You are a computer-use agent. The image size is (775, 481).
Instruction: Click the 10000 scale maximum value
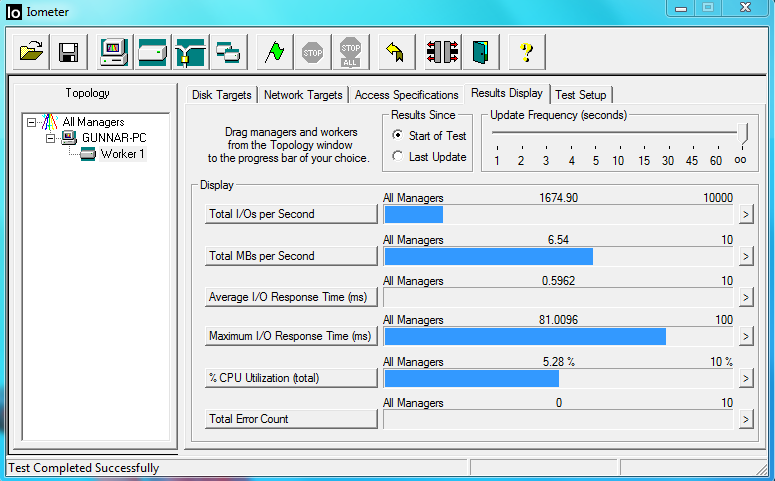[x=718, y=198]
